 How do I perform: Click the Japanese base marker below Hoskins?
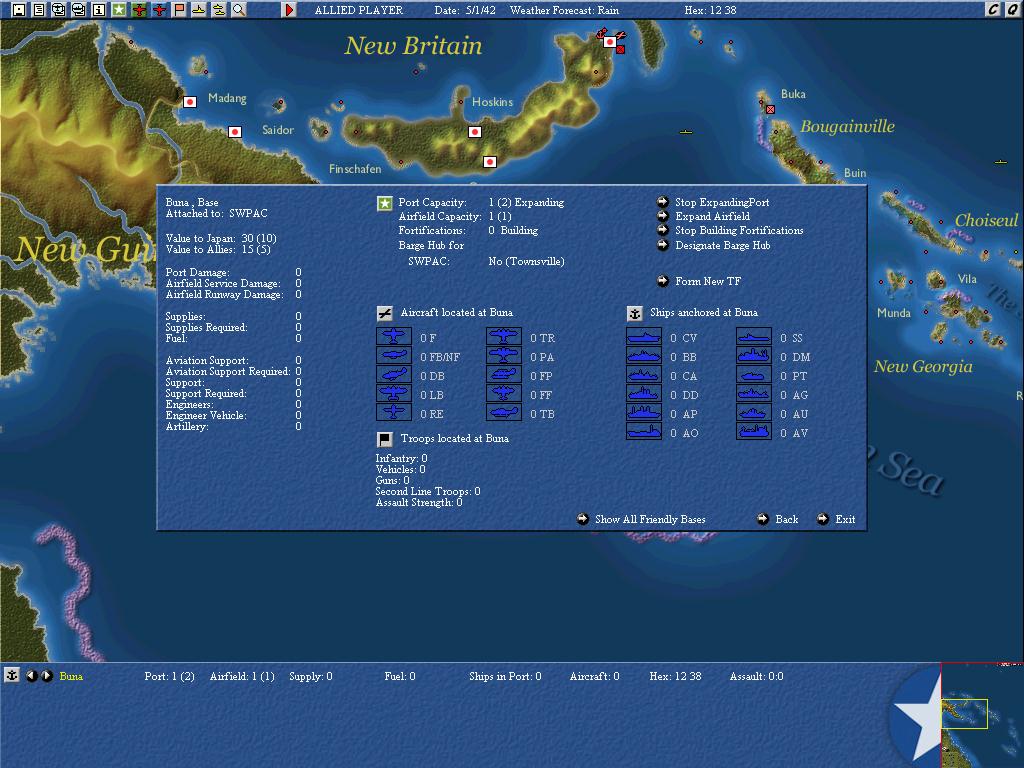[475, 132]
